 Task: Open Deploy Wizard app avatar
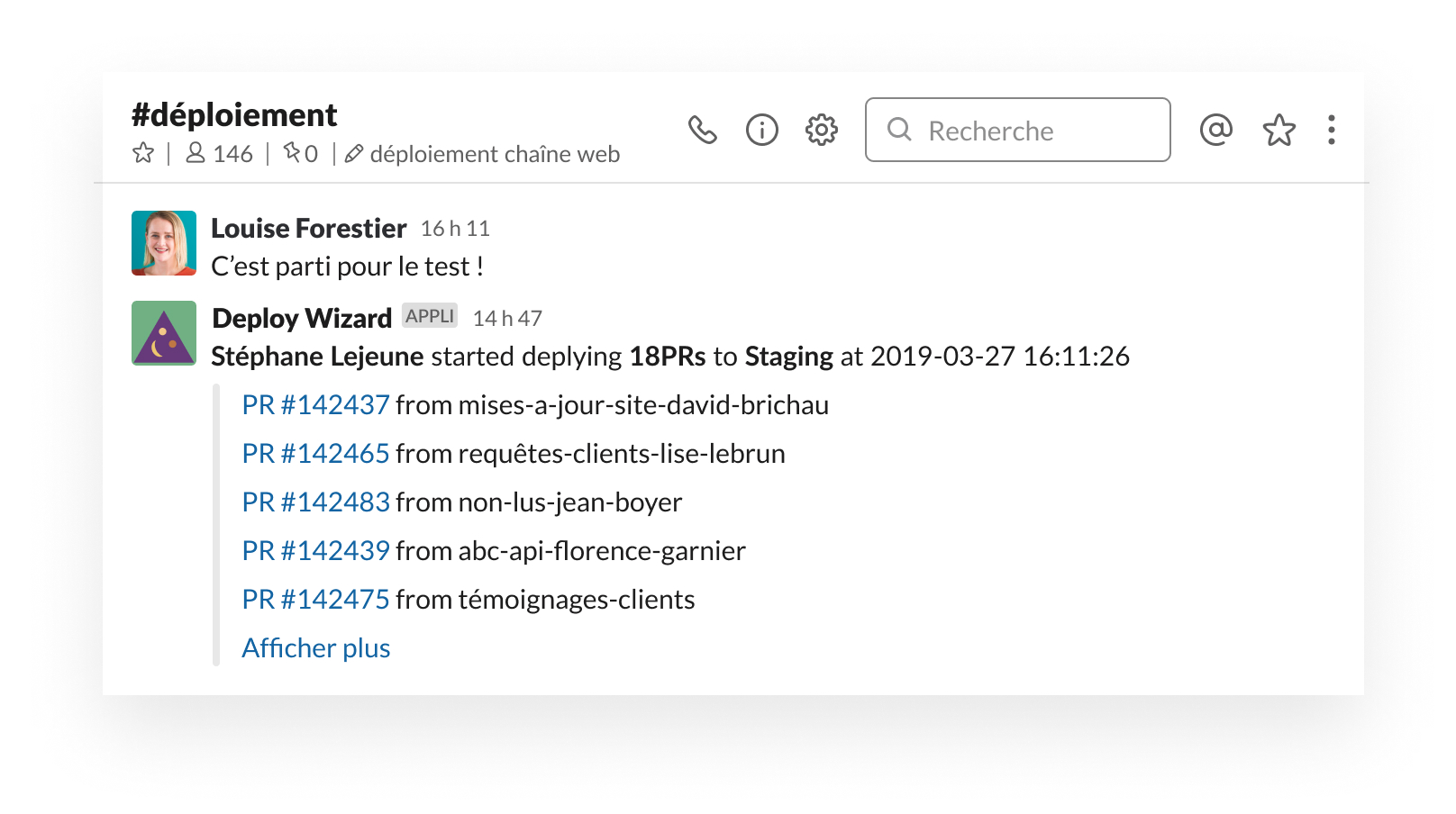[x=164, y=333]
